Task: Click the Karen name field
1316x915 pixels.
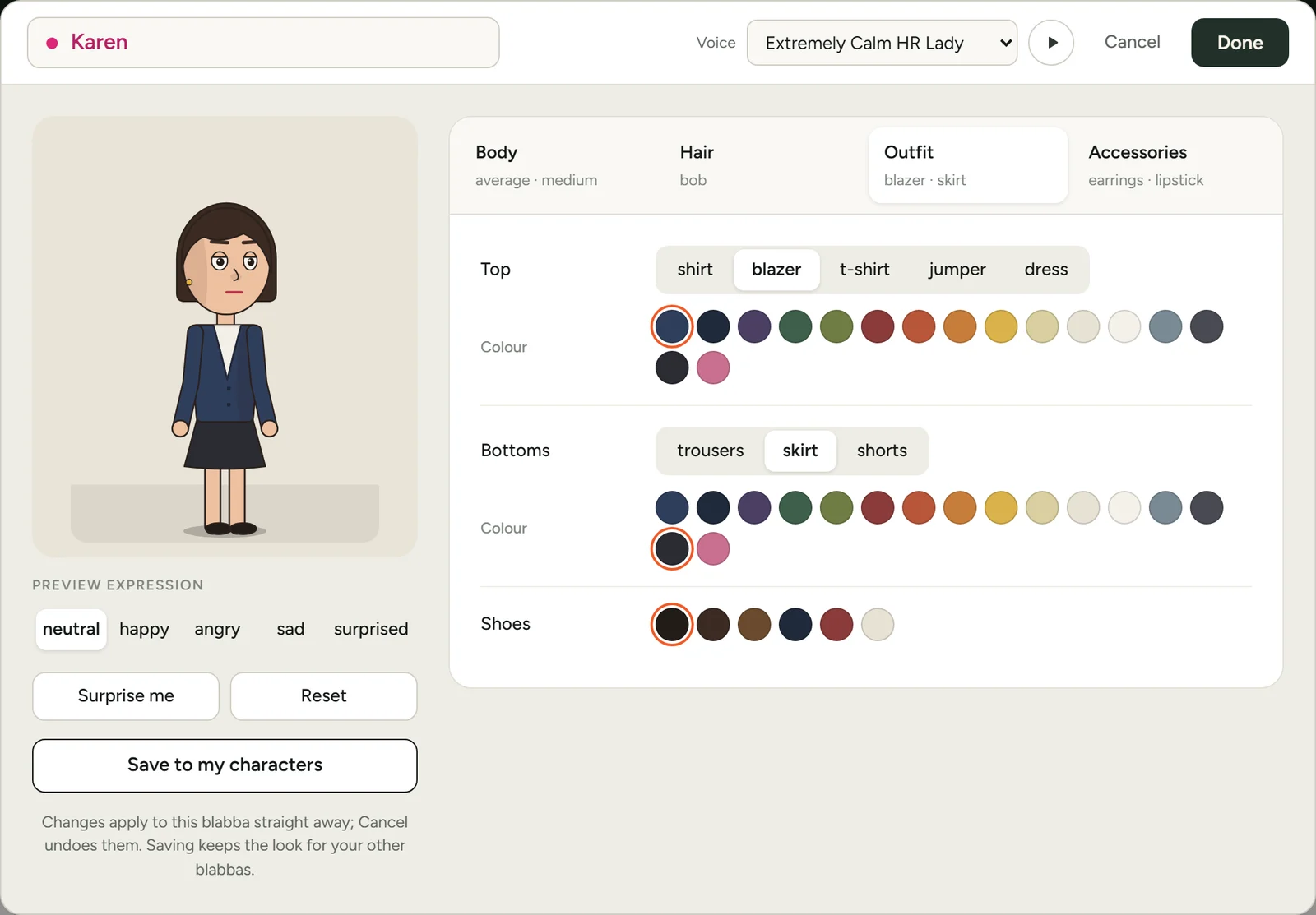Action: (263, 43)
